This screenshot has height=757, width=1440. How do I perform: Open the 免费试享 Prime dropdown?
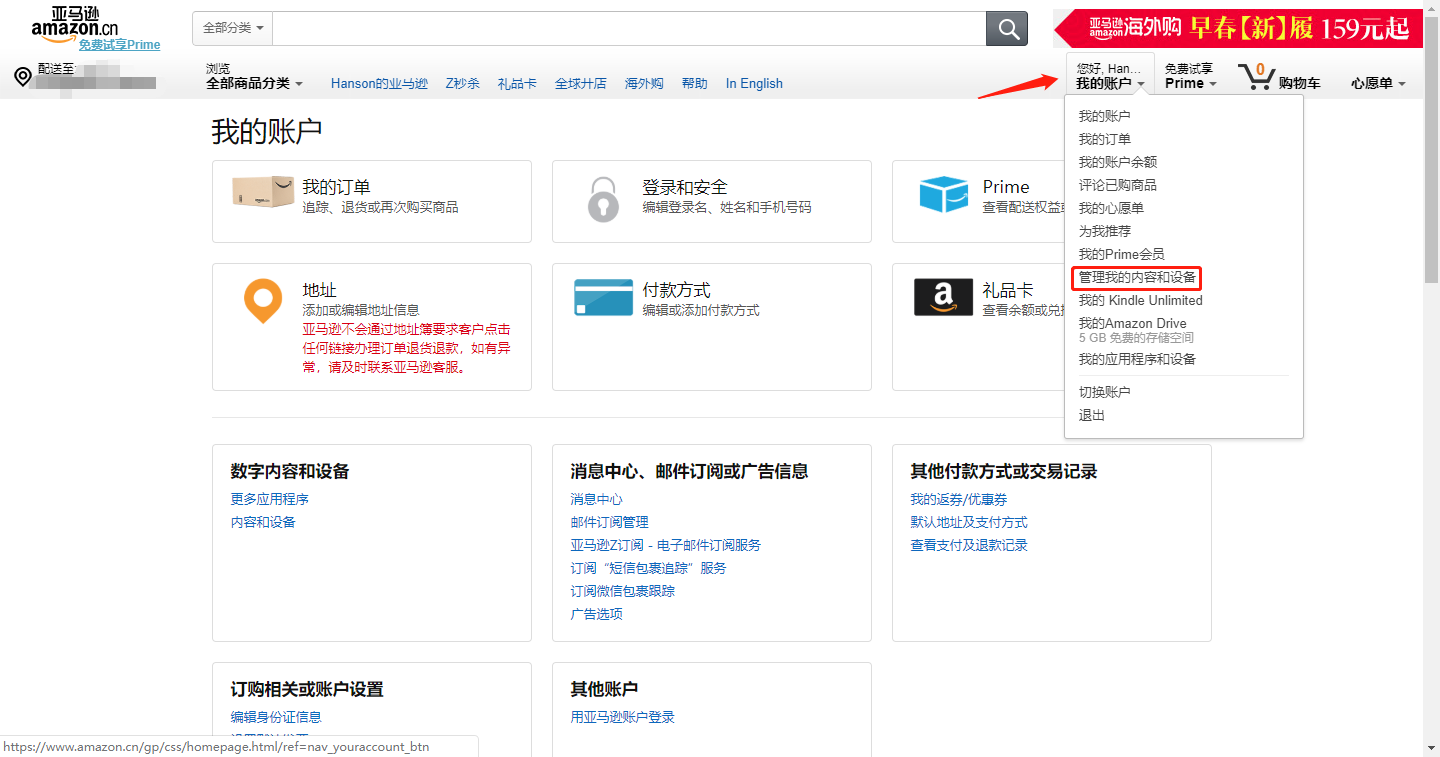(x=1190, y=76)
